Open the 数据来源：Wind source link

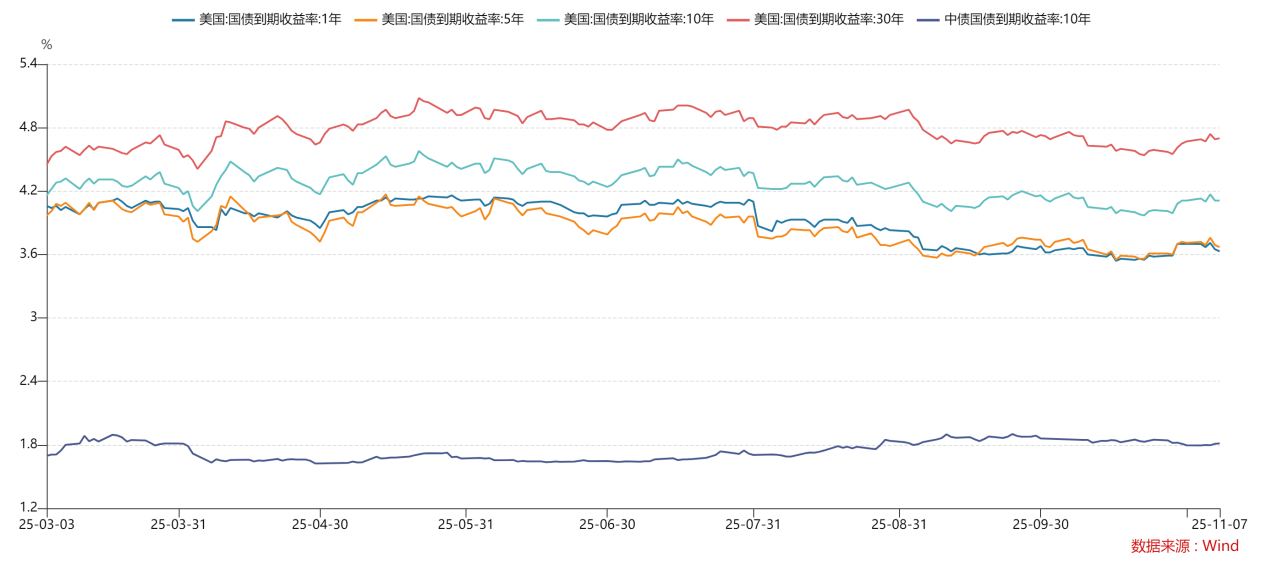pyautogui.click(x=1184, y=546)
